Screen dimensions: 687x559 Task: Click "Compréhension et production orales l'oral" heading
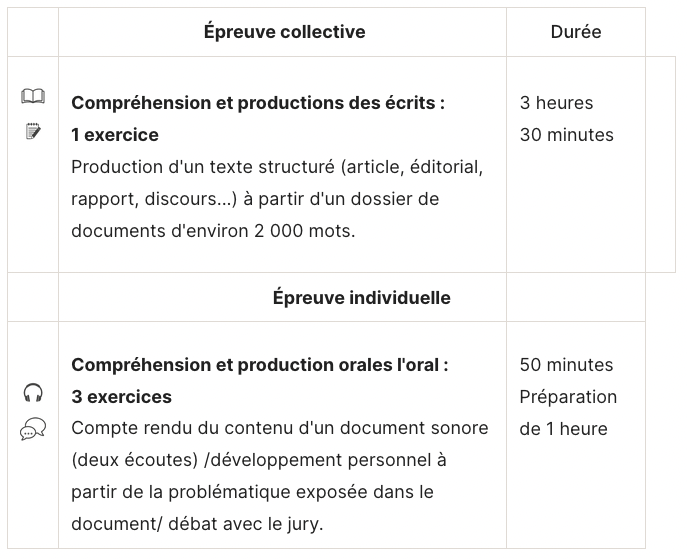pos(260,365)
